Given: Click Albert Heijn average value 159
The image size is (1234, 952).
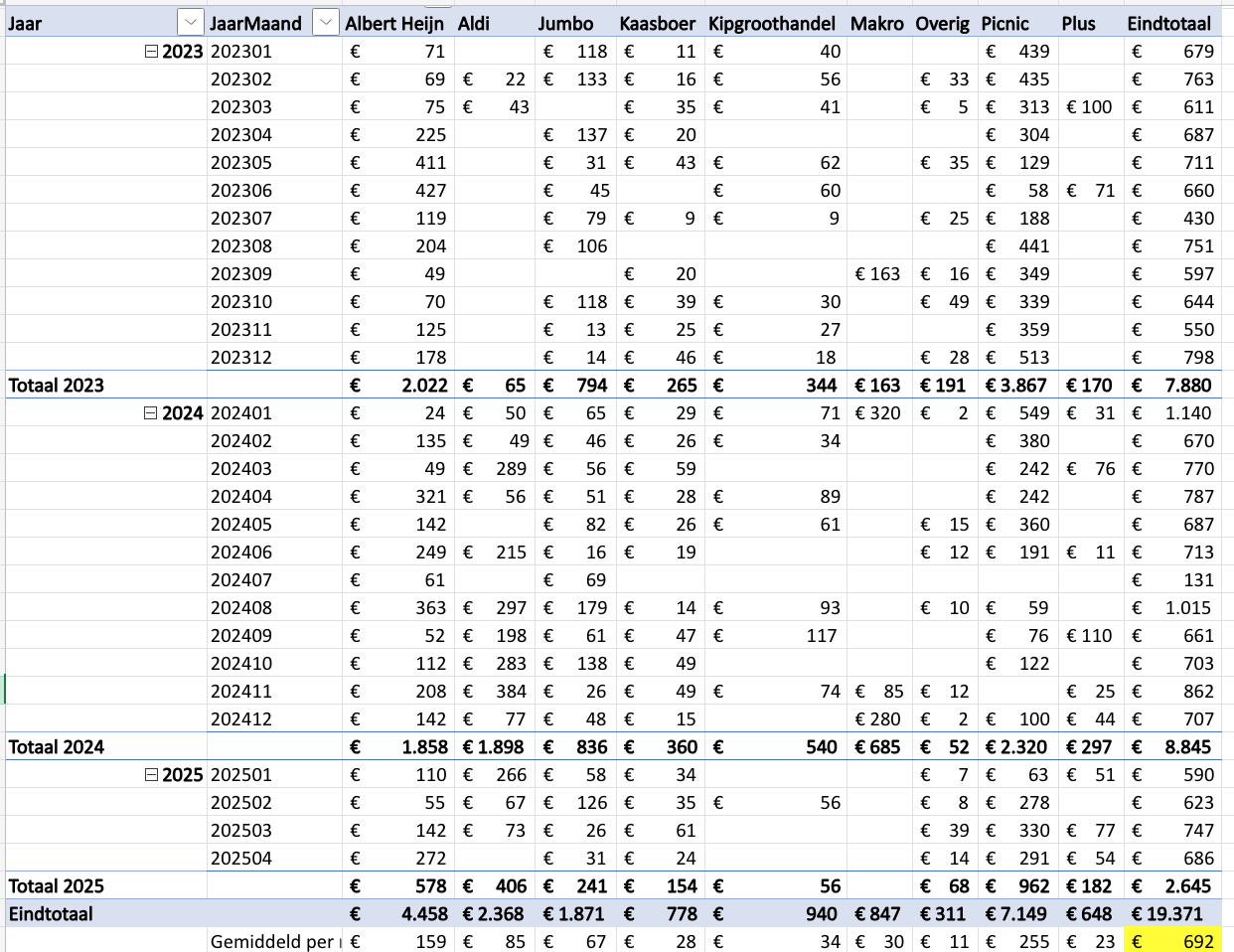Looking at the screenshot, I should (430, 942).
